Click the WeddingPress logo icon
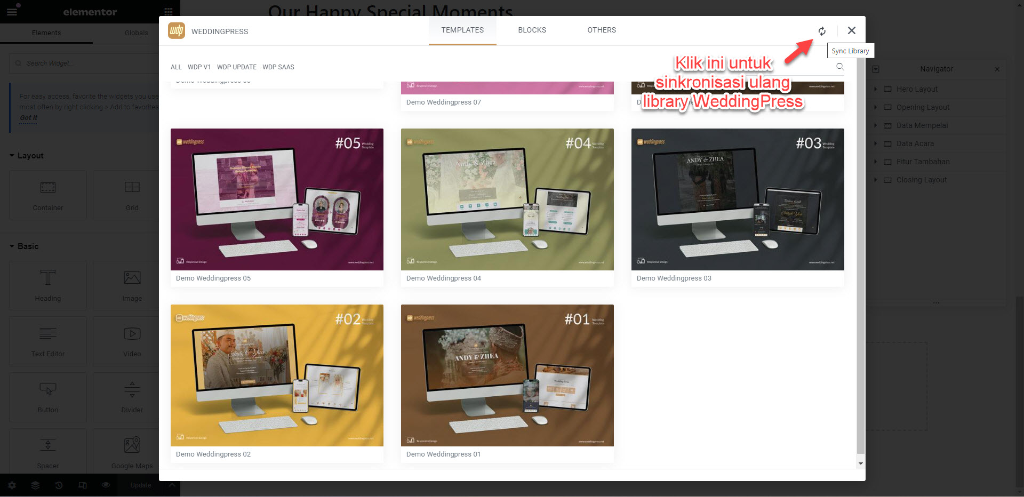1024x497 pixels. pos(176,31)
